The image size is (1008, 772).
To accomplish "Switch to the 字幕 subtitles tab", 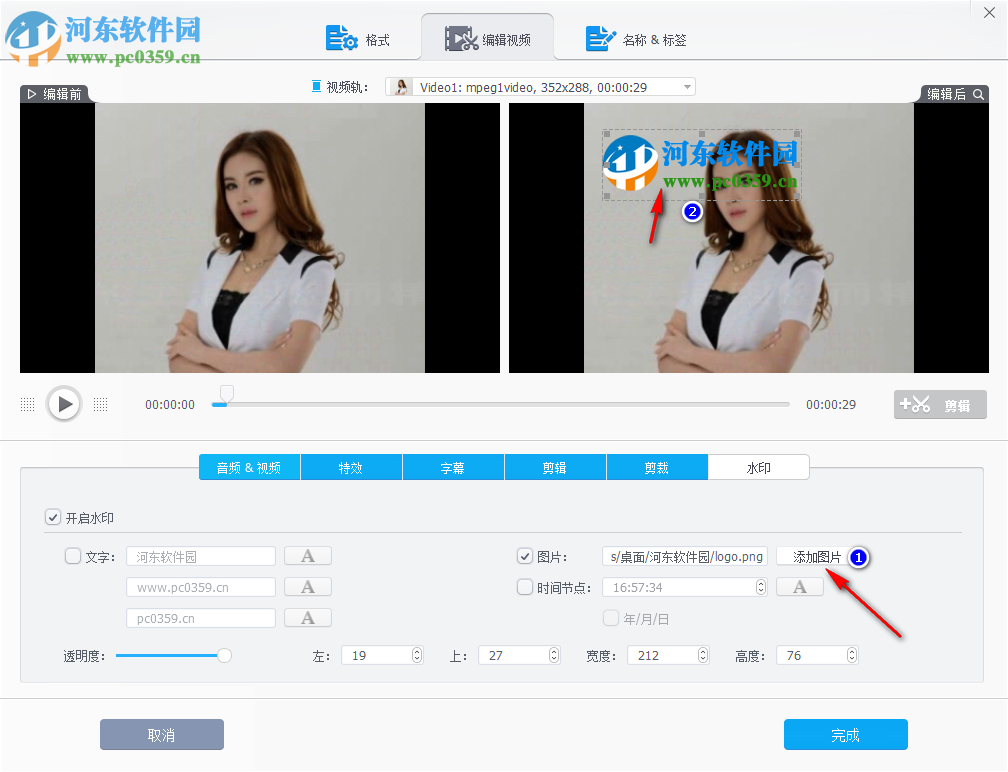I will [x=453, y=466].
